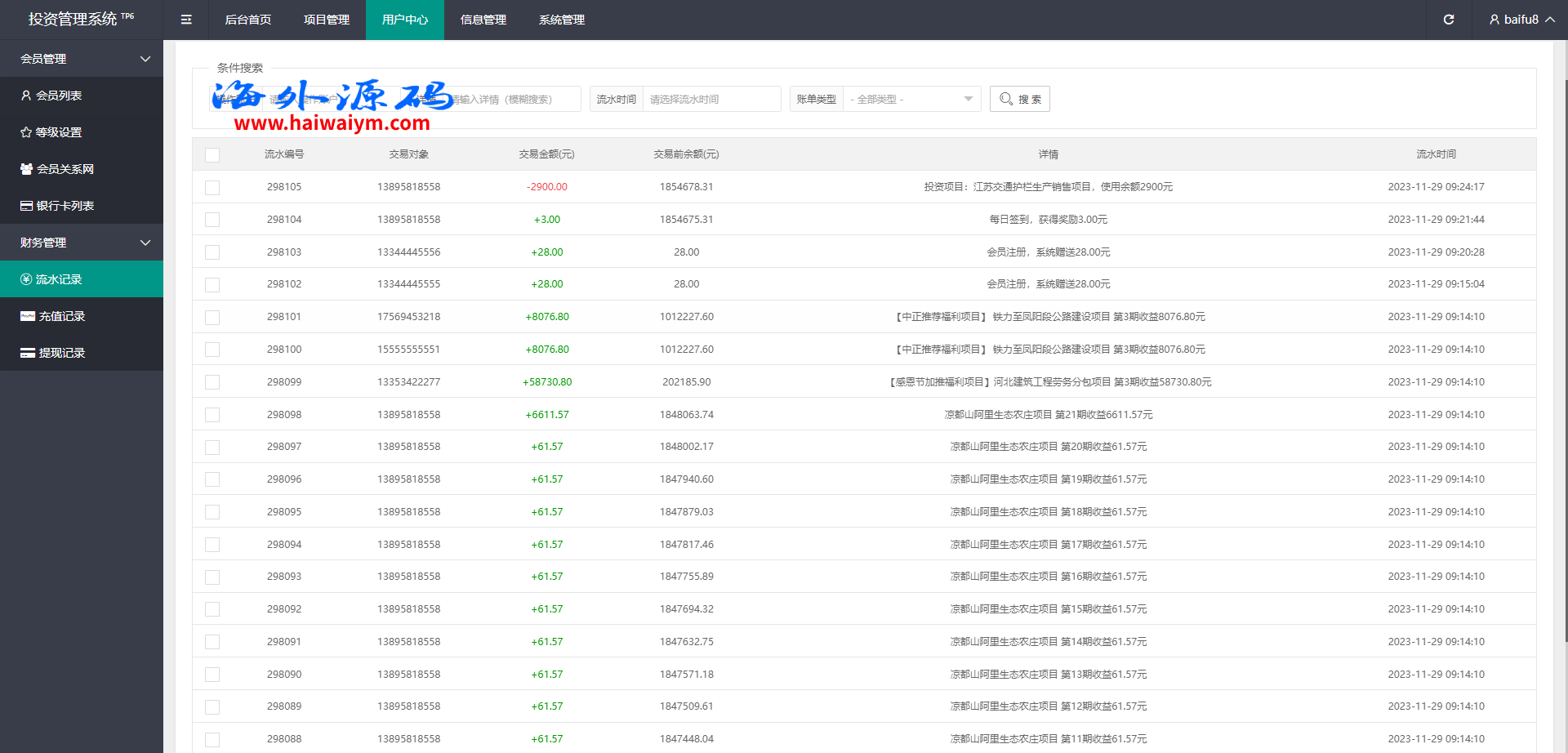
Task: Open the baifu8 user menu
Action: tap(1521, 20)
